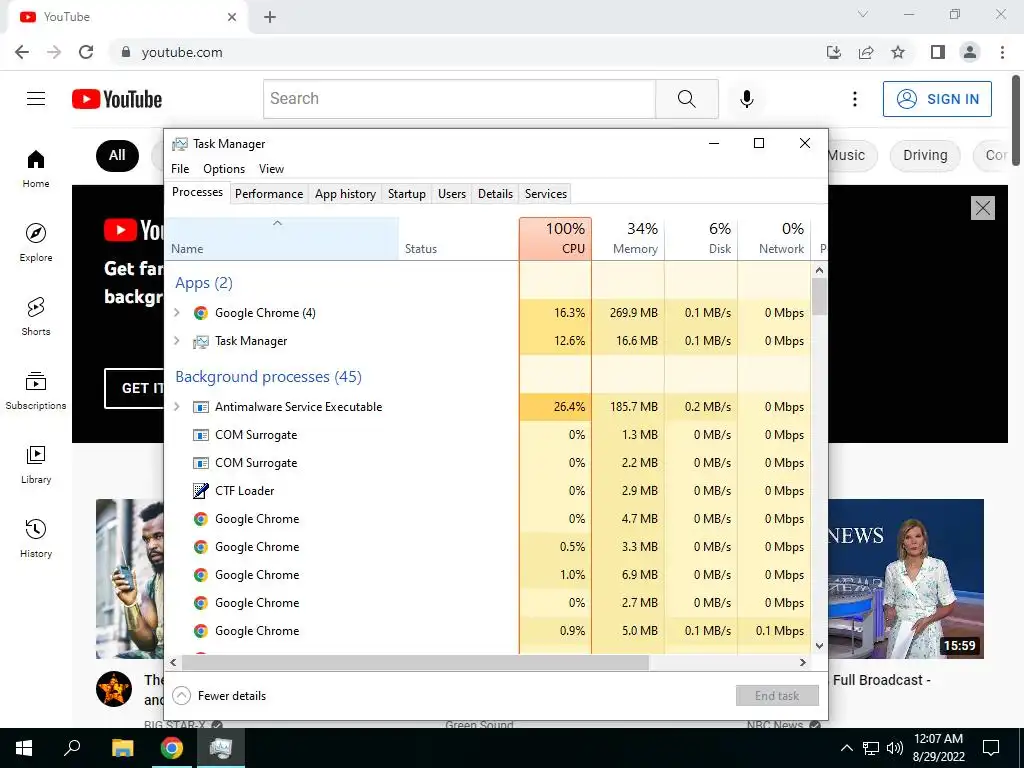Click the YouTube search magnifier button
Screen dimensions: 1024x768
click(686, 99)
